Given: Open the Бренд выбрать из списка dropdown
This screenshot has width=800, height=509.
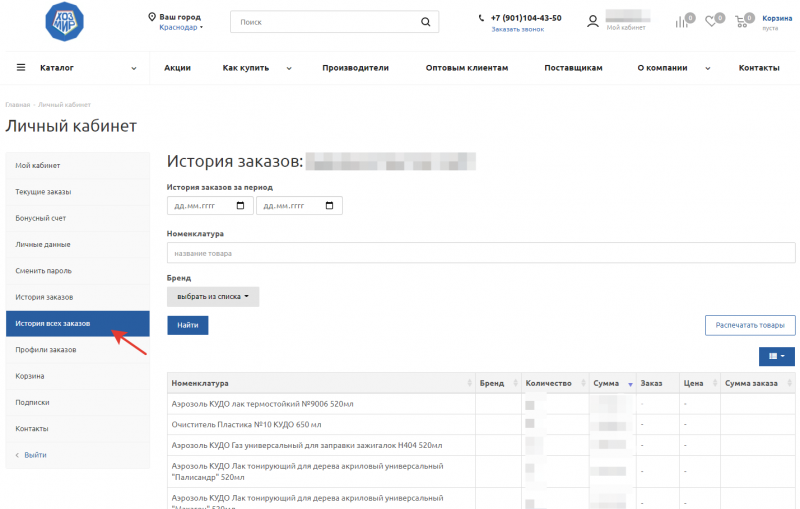Looking at the screenshot, I should click(213, 297).
